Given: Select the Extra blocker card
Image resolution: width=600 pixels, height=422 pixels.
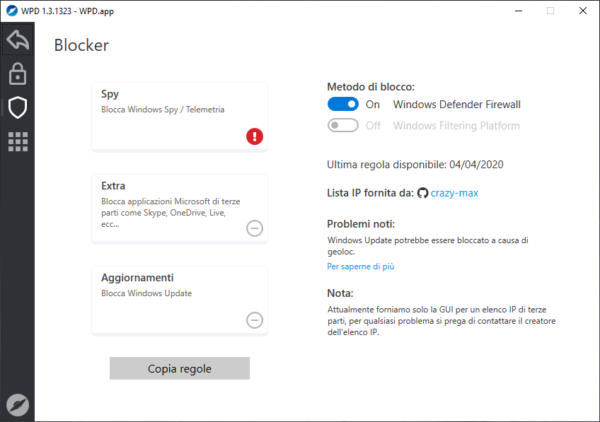Looking at the screenshot, I should (179, 208).
